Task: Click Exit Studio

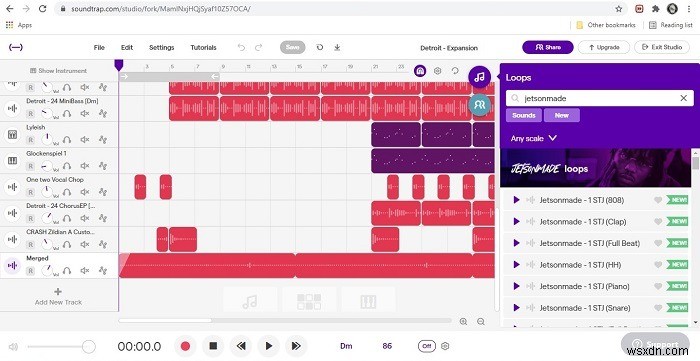Action: (662, 47)
